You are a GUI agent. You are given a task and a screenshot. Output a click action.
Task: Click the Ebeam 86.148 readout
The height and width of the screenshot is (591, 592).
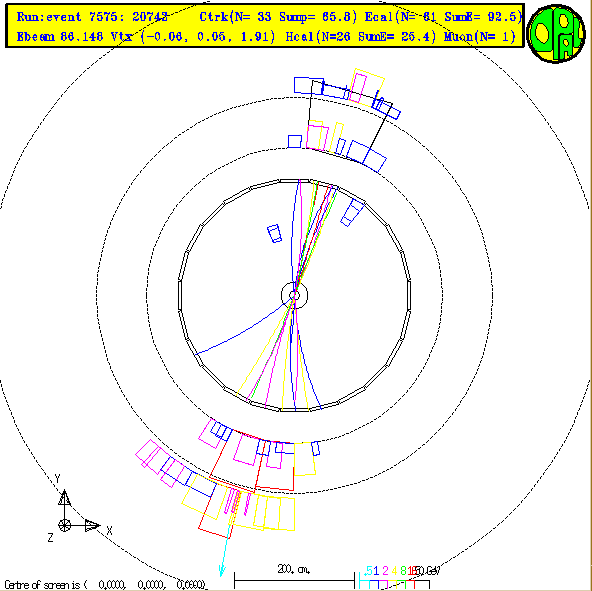click(60, 37)
